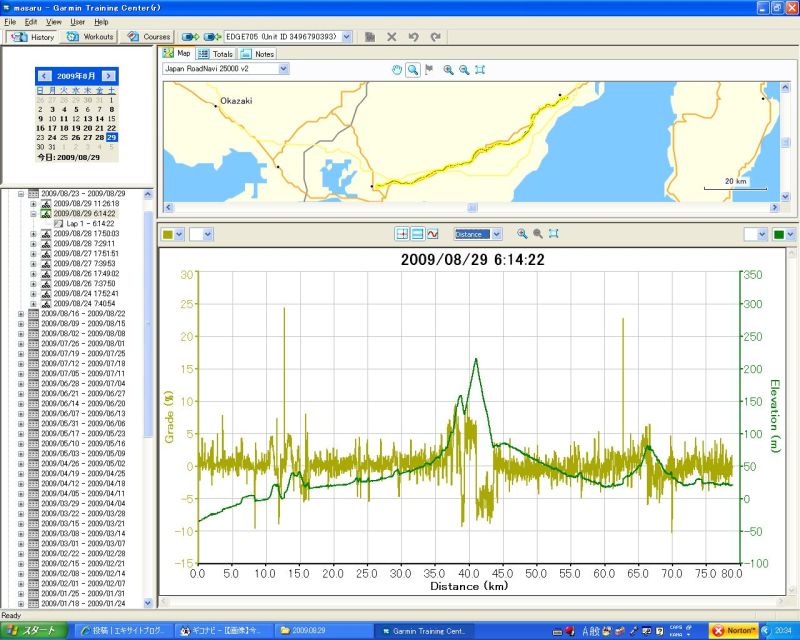Fit the map to the track

[x=480, y=70]
